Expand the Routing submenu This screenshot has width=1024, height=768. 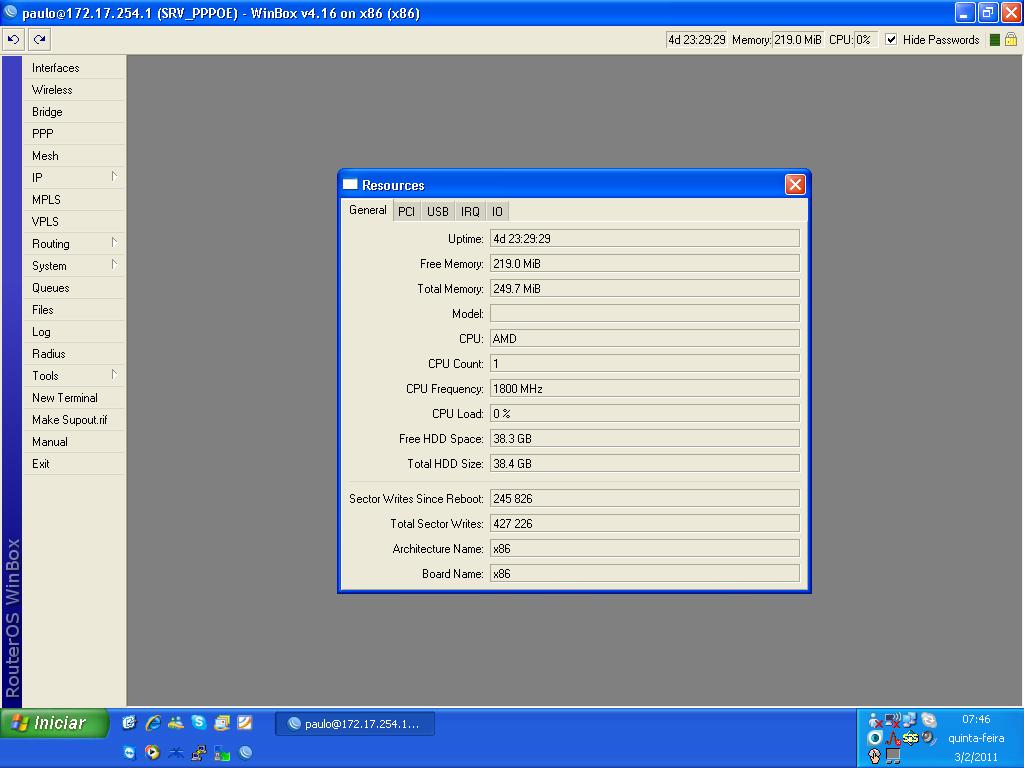click(x=114, y=242)
